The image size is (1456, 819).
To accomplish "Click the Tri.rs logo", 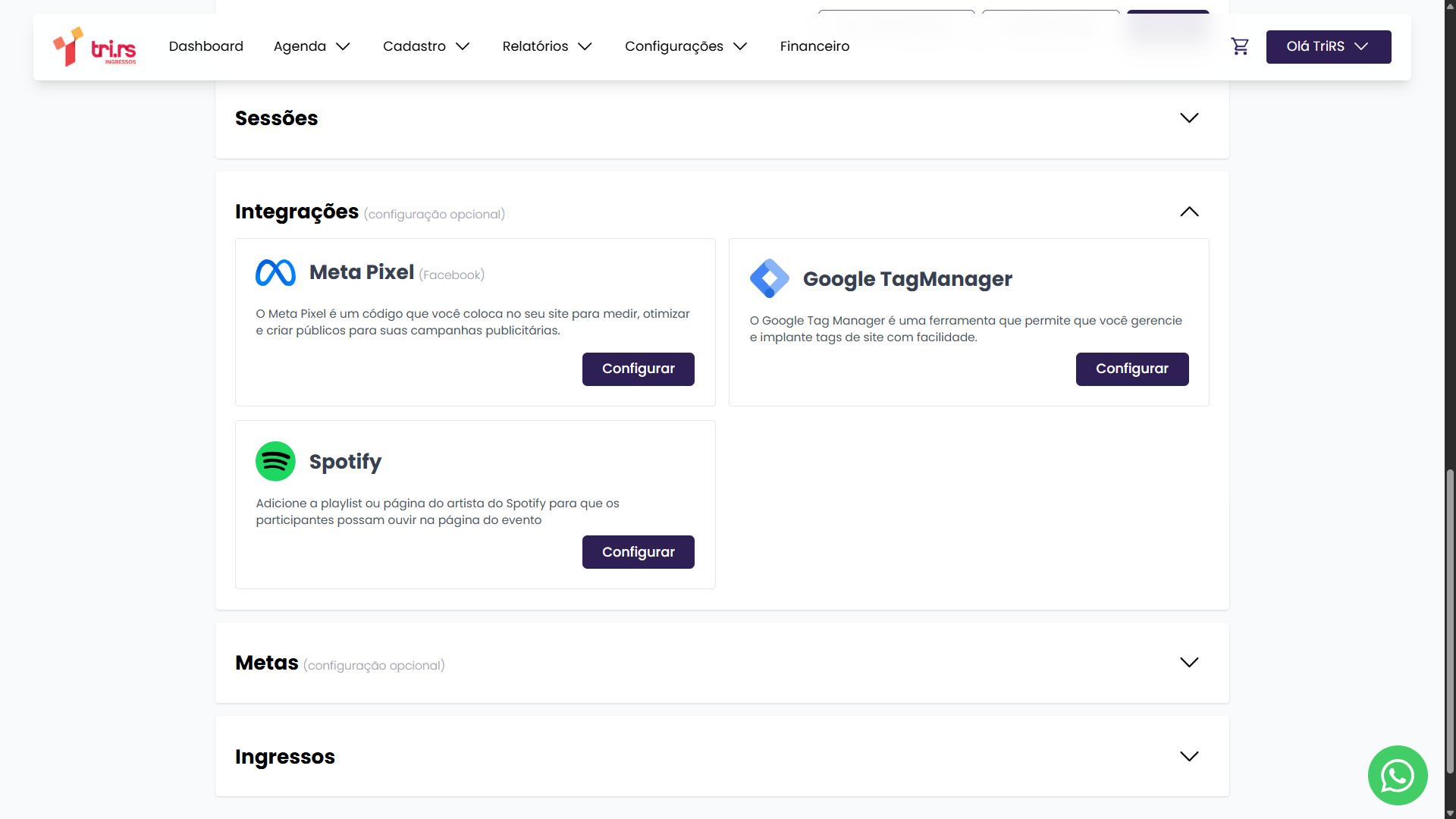I will 94,47.
